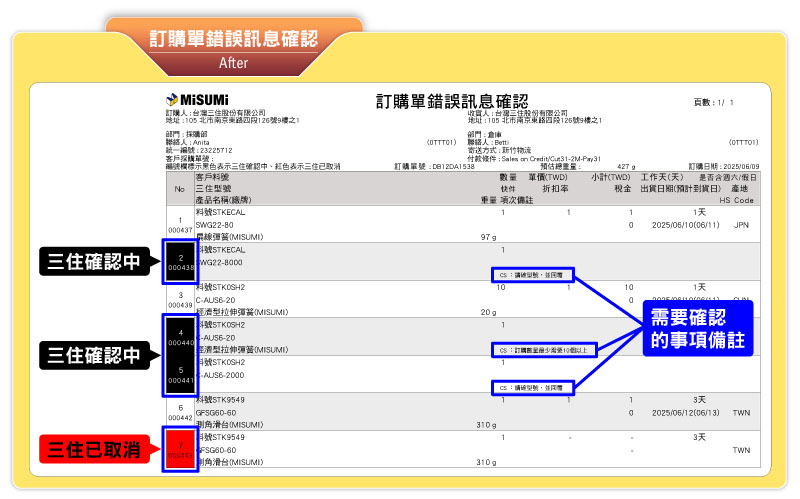Click the No column header
The width and height of the screenshot is (800, 499).
180,189
